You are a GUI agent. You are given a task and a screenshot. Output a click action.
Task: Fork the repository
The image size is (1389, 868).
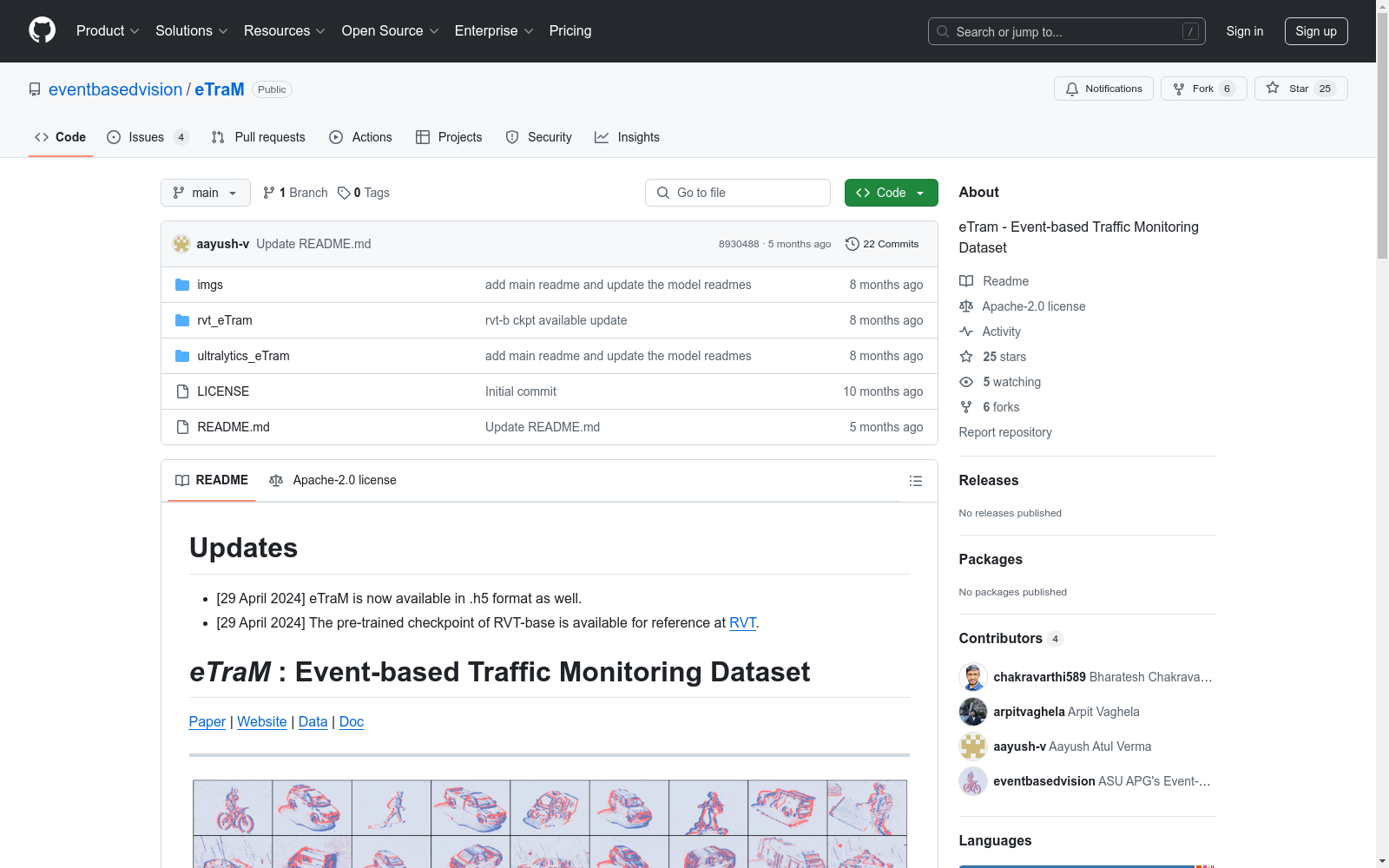click(1203, 89)
